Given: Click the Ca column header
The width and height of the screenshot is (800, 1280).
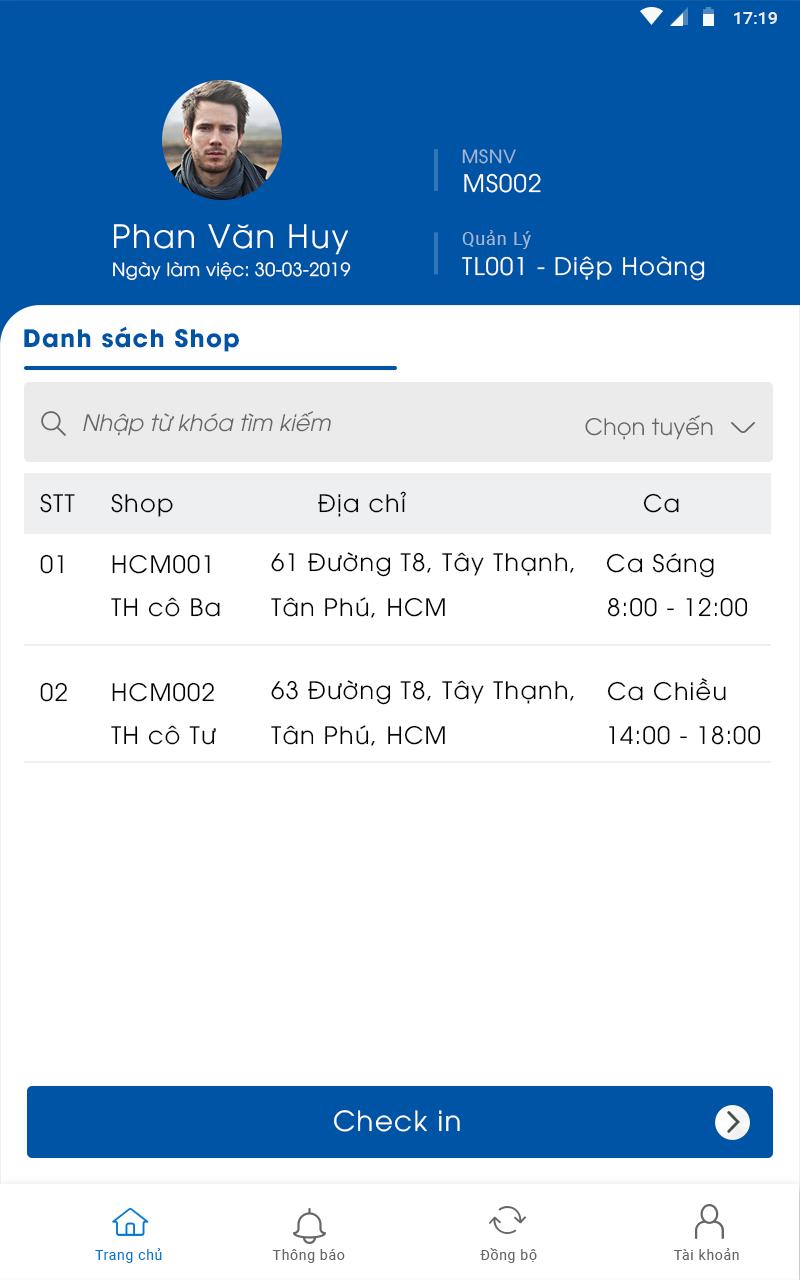Looking at the screenshot, I should click(x=661, y=504).
